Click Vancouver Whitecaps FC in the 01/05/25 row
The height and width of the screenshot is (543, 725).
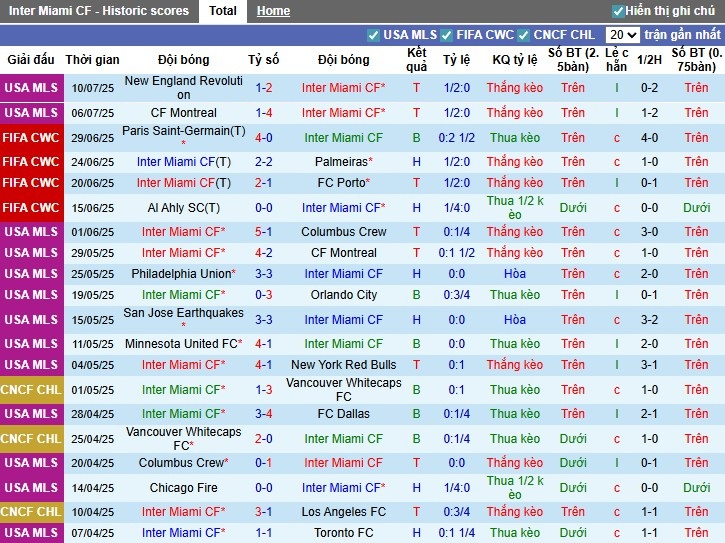(344, 389)
